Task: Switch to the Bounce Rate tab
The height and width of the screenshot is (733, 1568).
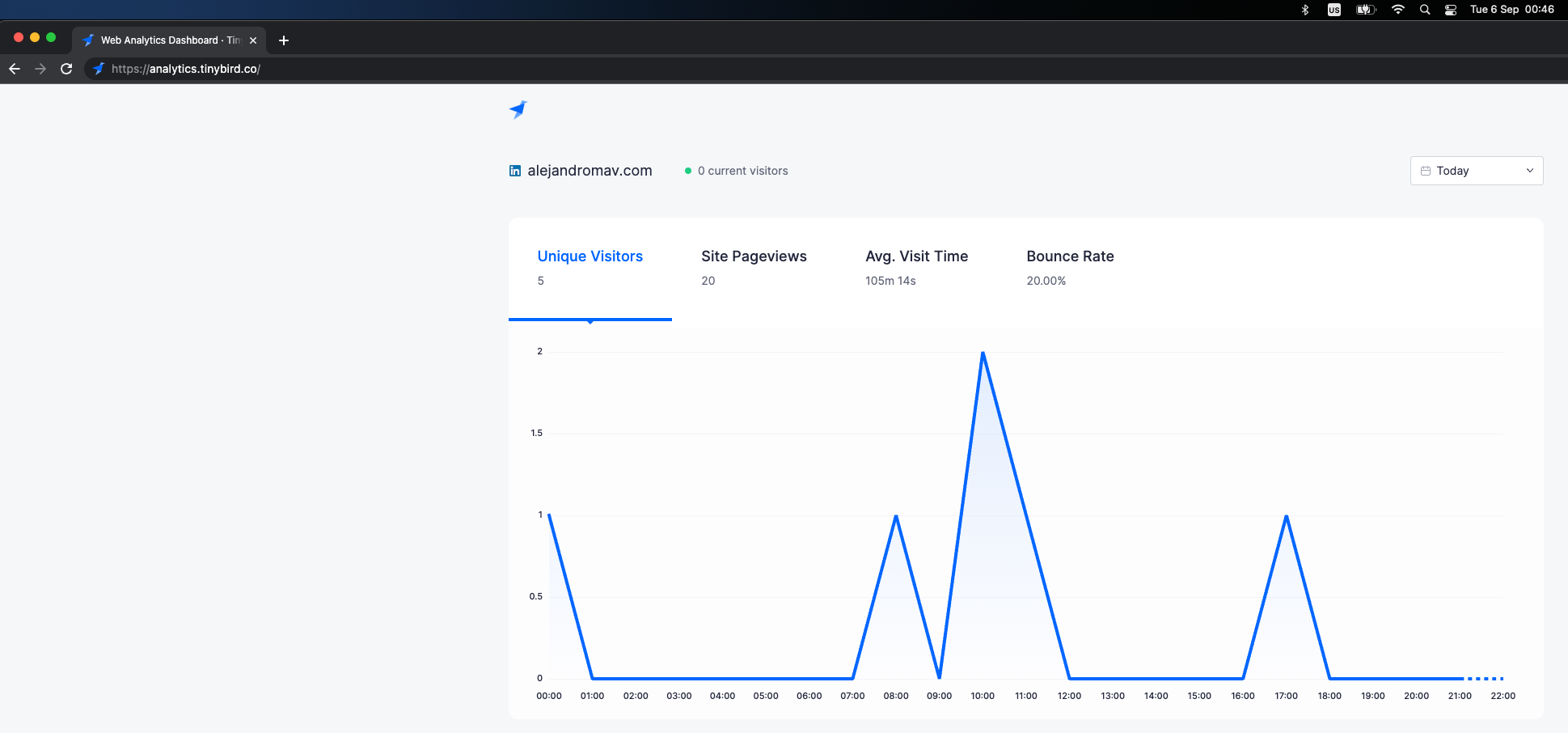Action: pos(1070,269)
